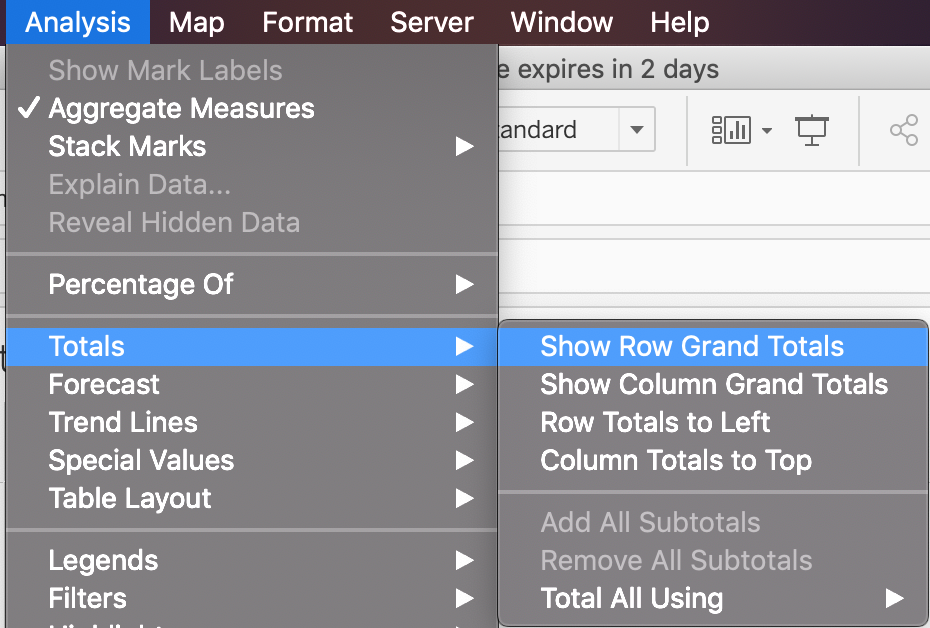Click the Show Me chart icon

pyautogui.click(x=731, y=130)
